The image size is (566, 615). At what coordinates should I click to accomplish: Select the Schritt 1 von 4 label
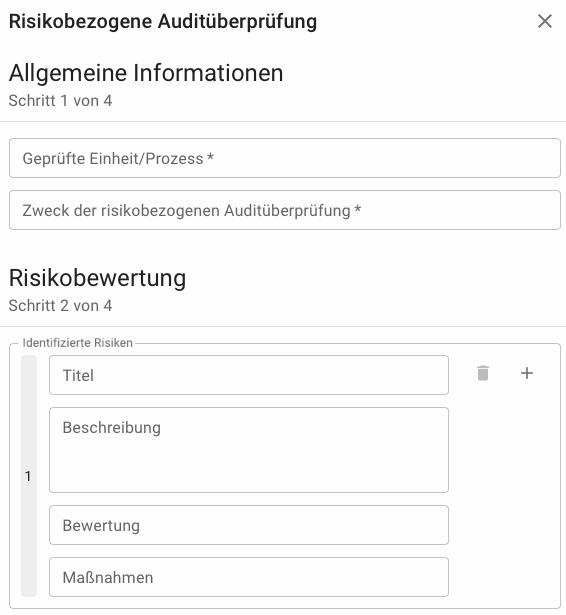60,101
